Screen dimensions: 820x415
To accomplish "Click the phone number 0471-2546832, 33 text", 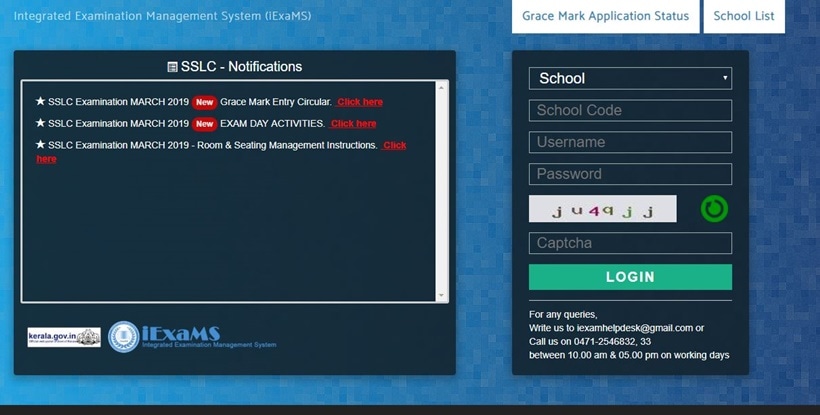I will point(612,342).
